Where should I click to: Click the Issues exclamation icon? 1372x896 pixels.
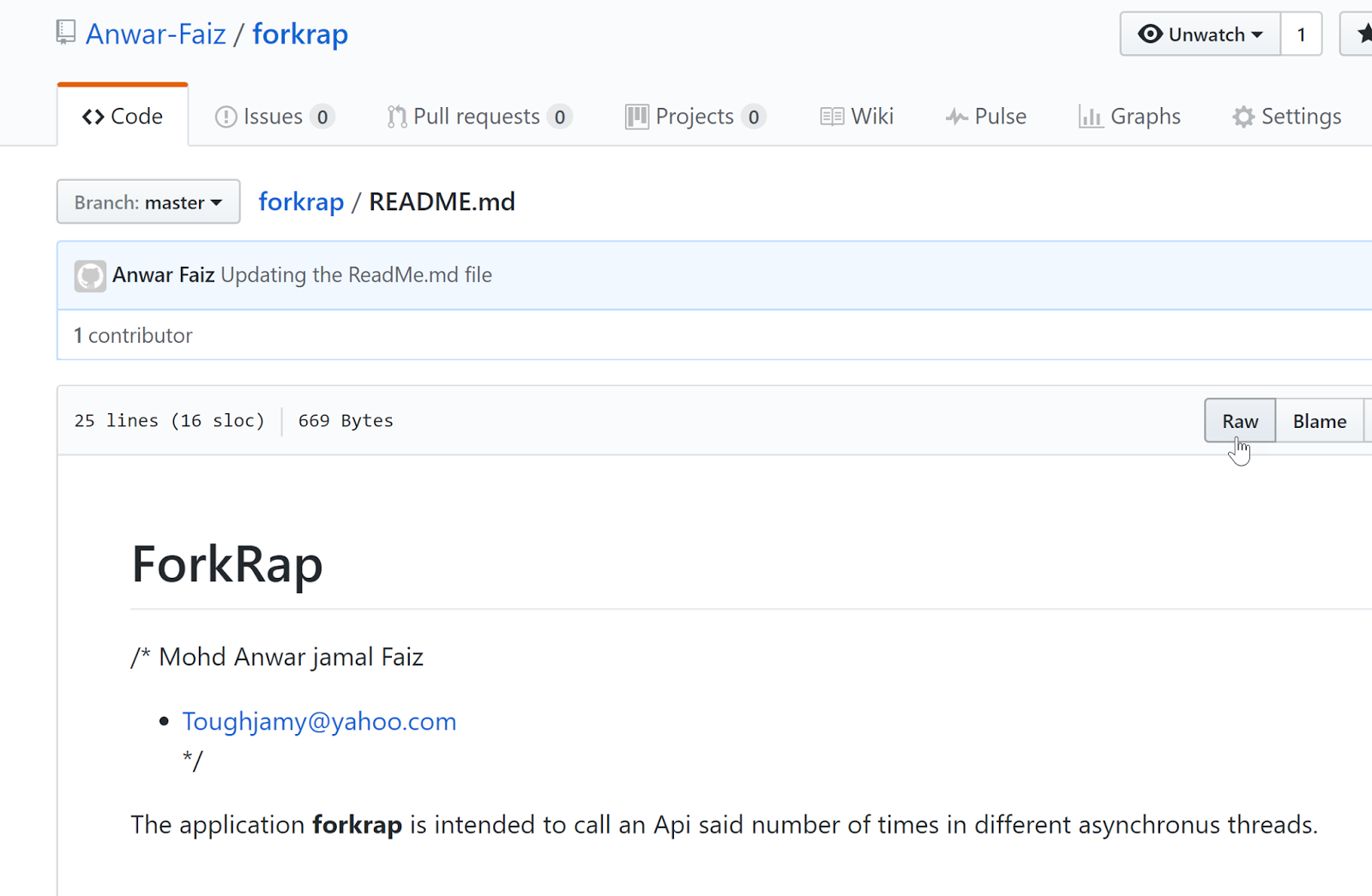coord(224,116)
